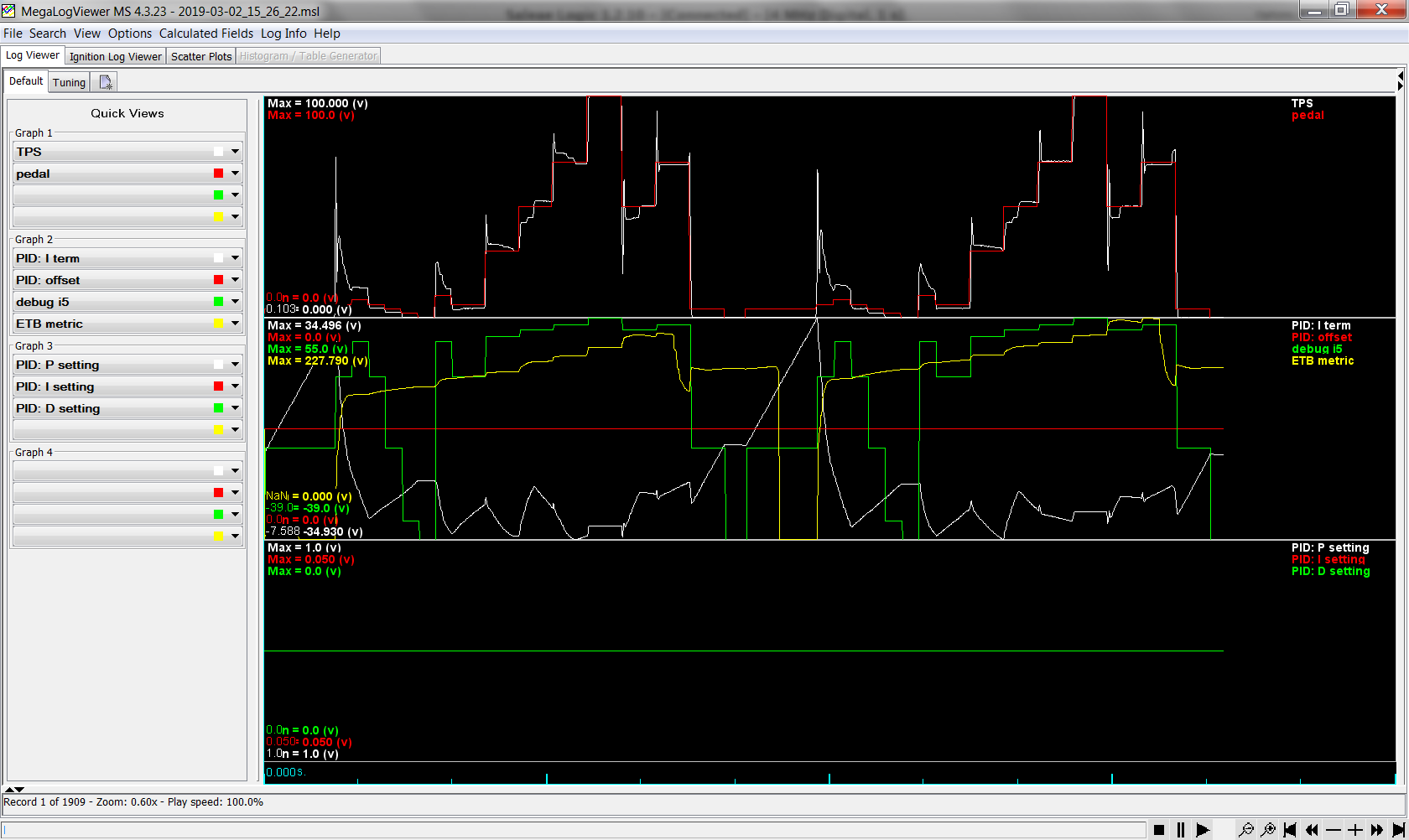Open Graph 4 green-marked empty field dropdown
Viewport: 1409px width, 840px height.
click(x=235, y=515)
